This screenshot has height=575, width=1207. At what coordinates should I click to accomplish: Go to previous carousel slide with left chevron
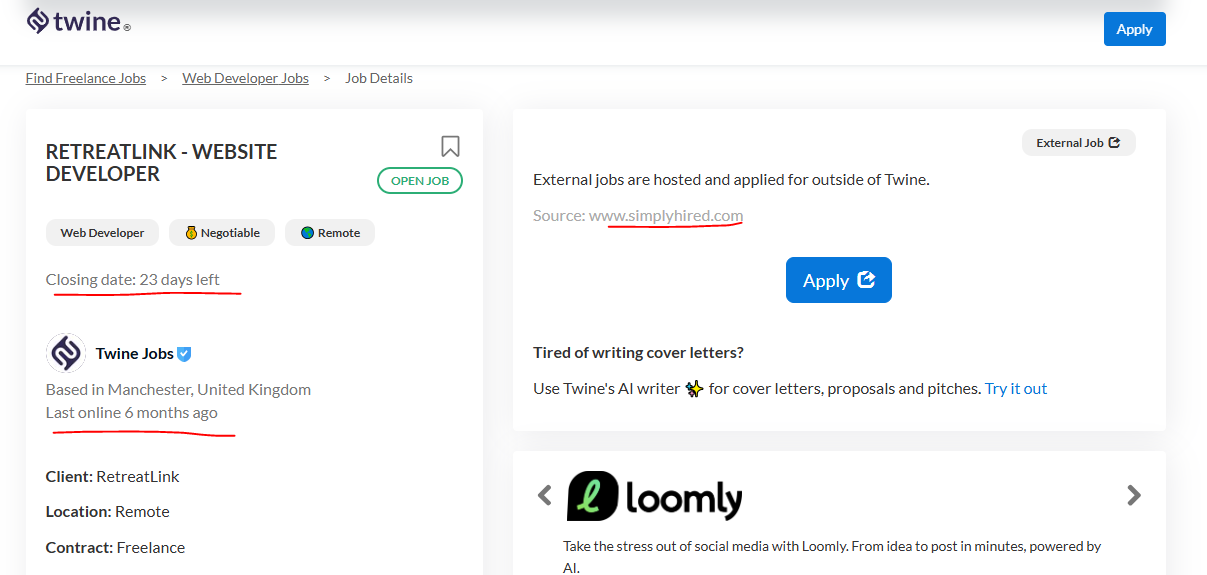(545, 495)
